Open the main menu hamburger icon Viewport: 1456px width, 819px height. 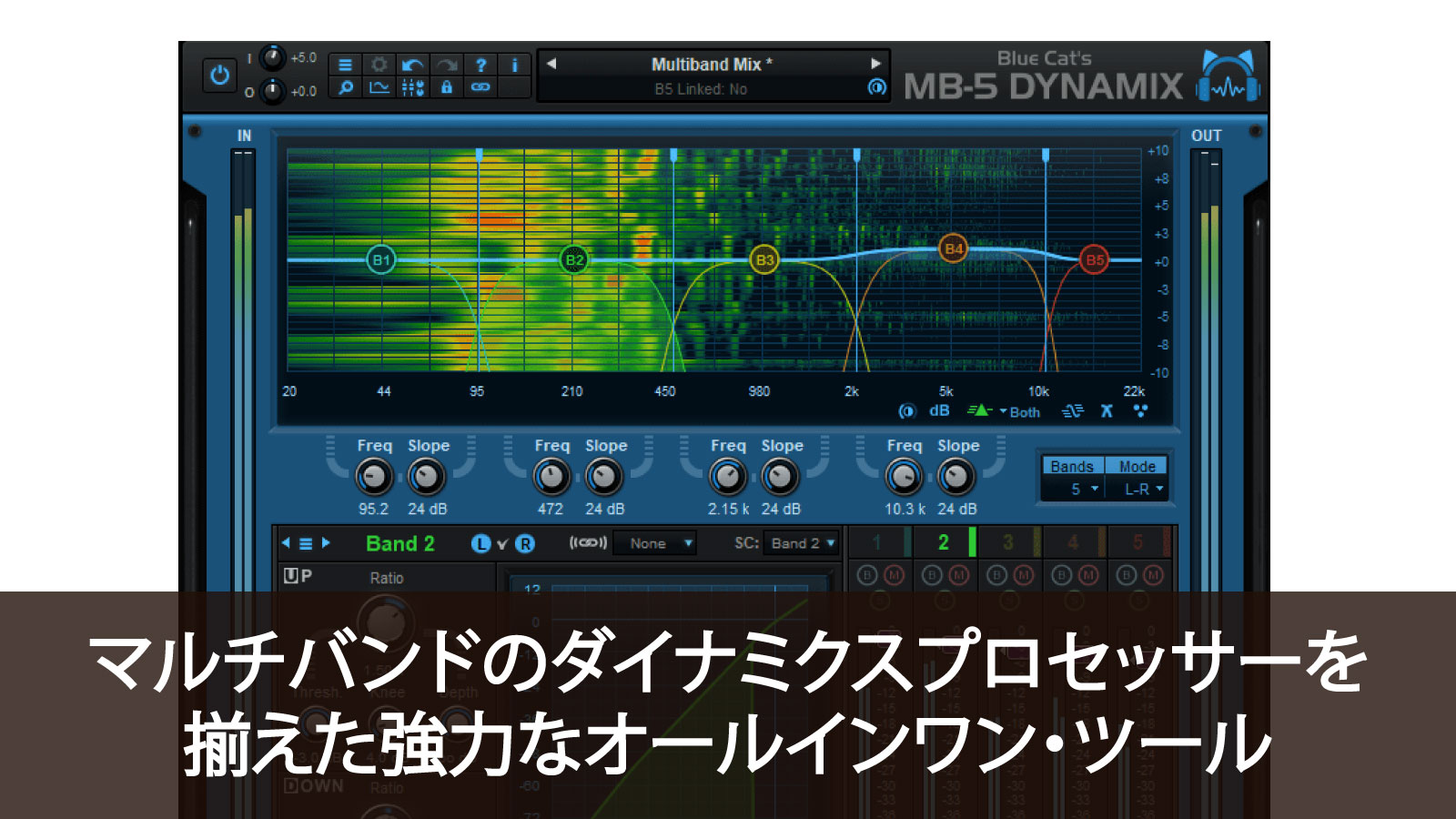point(345,65)
